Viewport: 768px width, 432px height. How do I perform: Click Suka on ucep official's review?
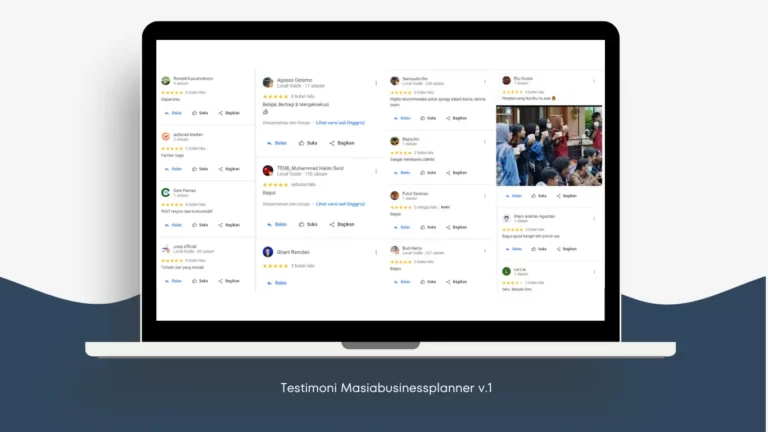point(200,281)
